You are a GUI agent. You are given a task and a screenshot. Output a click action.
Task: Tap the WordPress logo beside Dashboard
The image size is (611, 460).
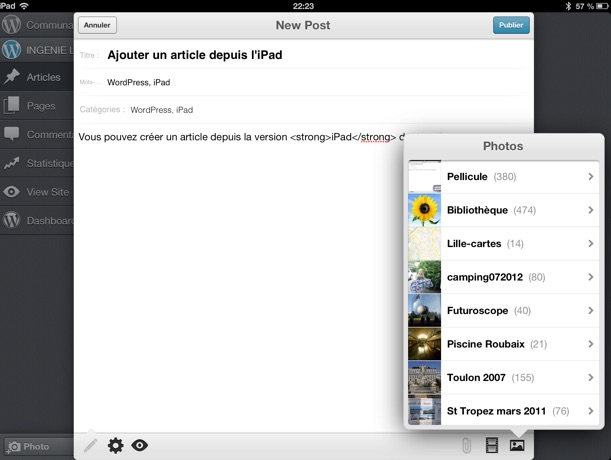(x=12, y=220)
